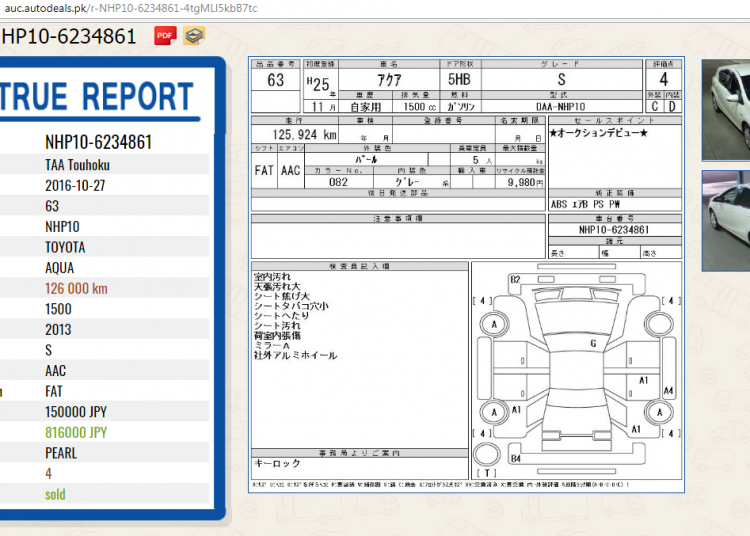
Task: Click the green sold status text
Action: 55,494
